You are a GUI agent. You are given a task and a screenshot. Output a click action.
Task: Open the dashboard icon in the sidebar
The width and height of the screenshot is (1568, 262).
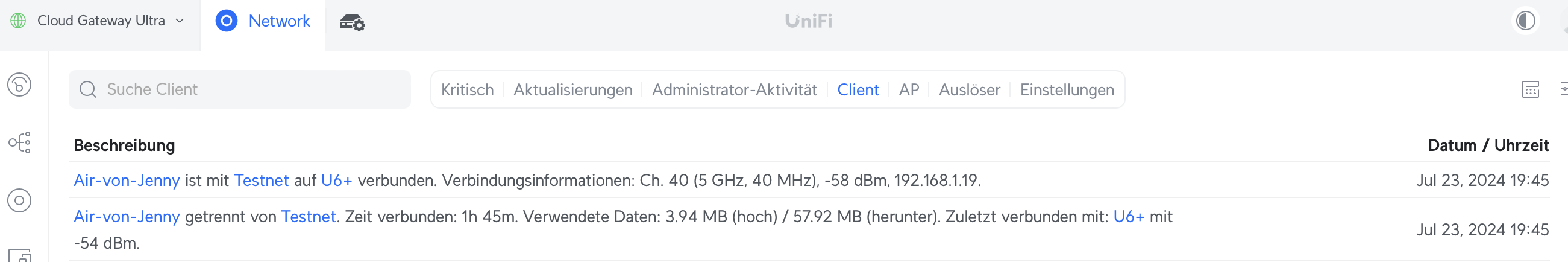click(x=19, y=85)
